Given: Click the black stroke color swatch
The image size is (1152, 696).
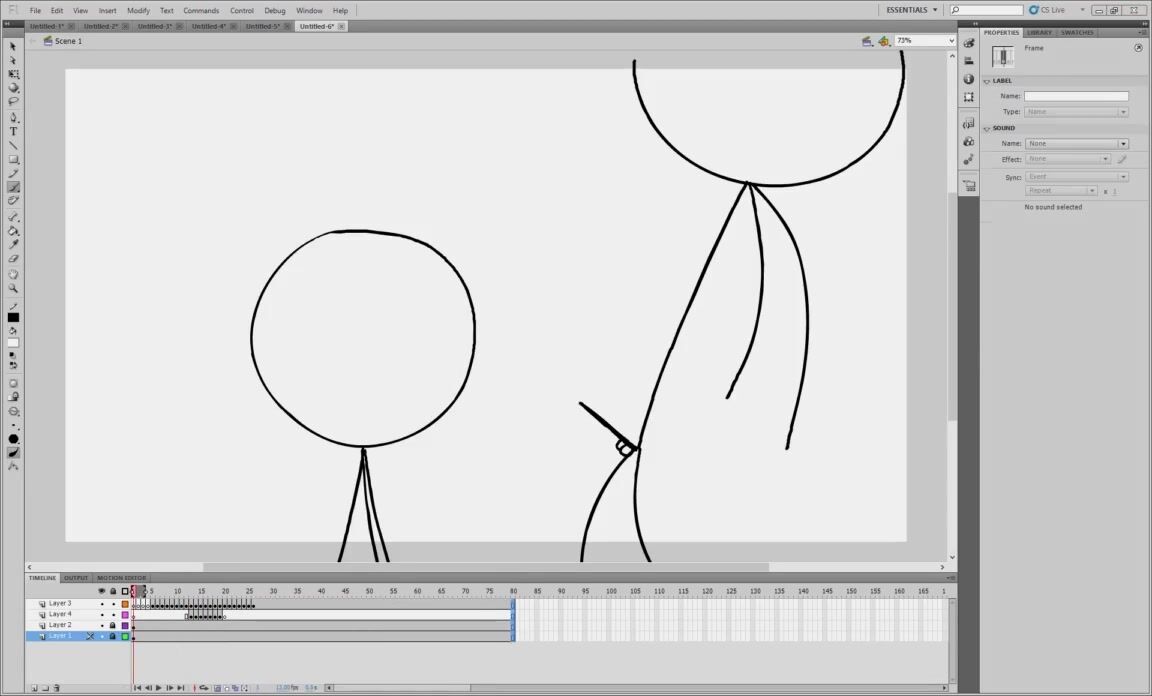Looking at the screenshot, I should click(x=13, y=318).
